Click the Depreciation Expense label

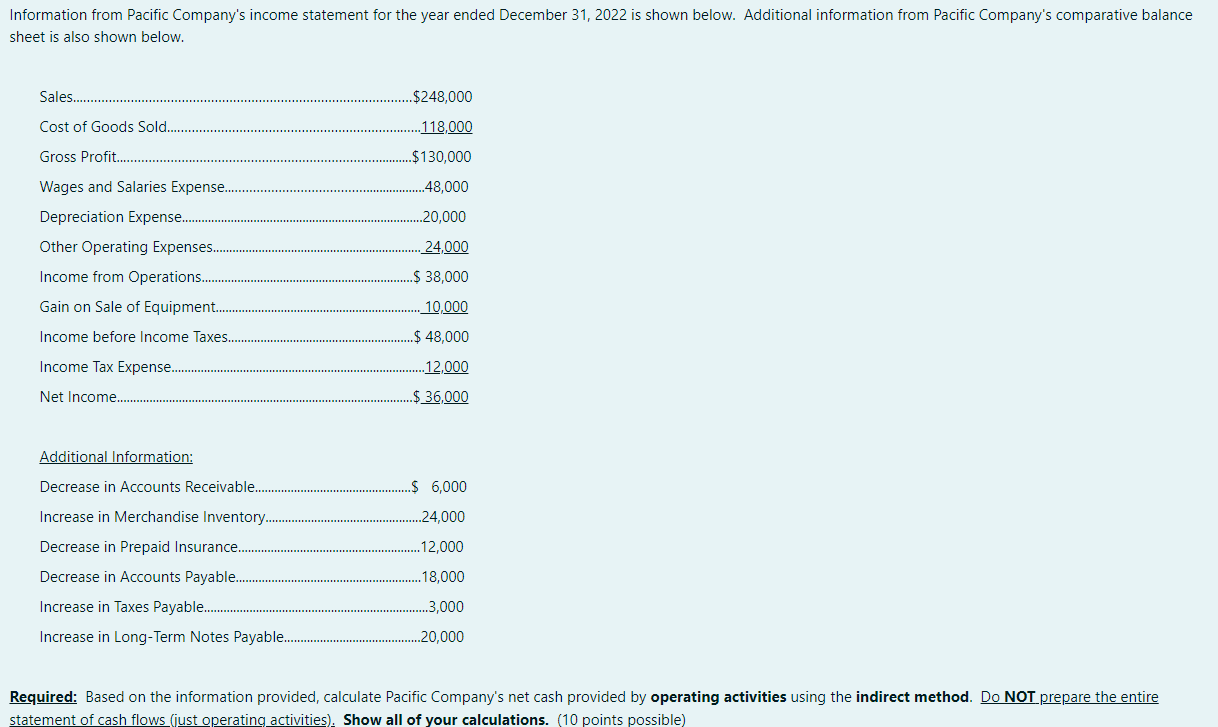click(x=111, y=217)
